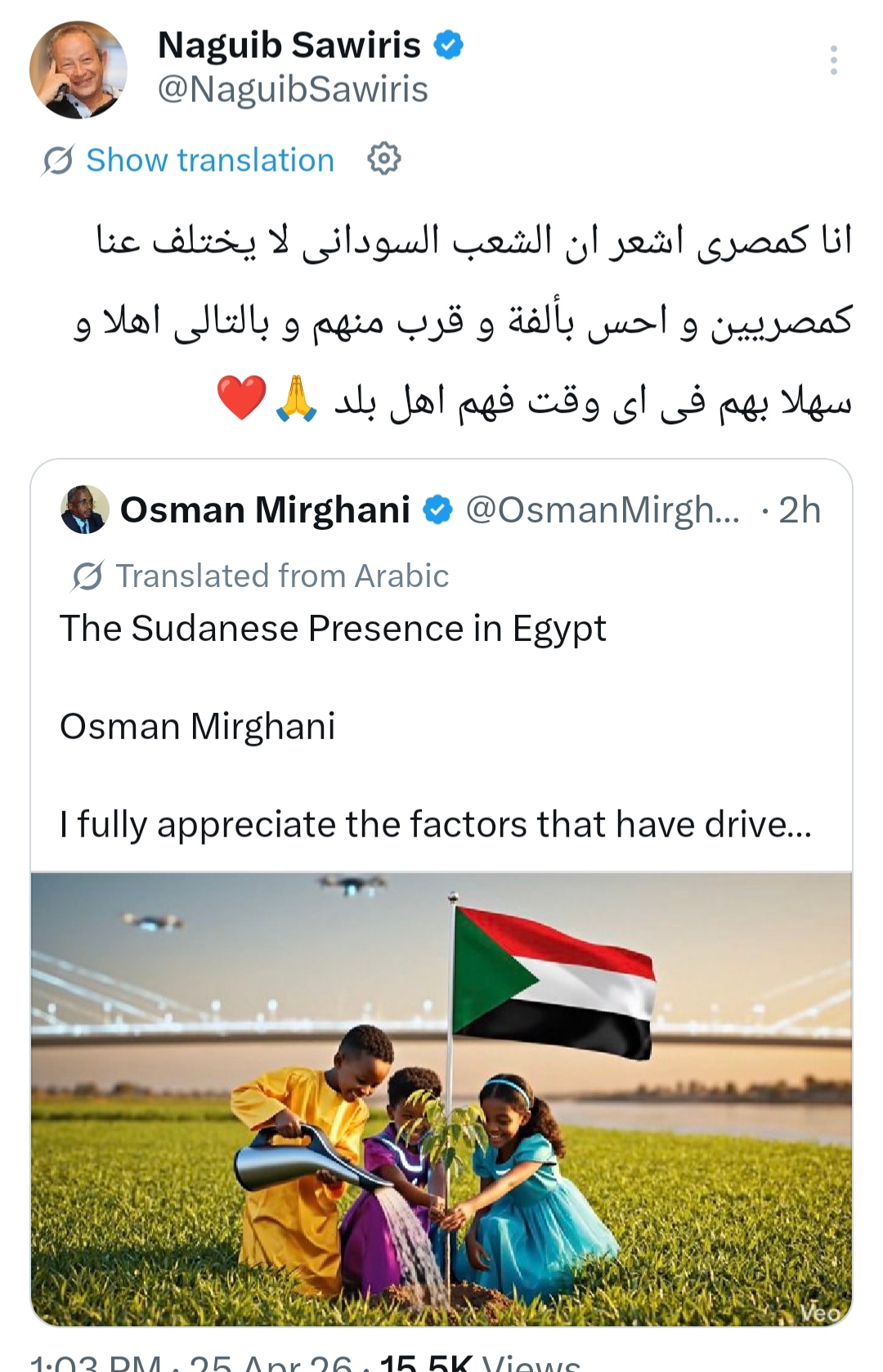Screen dimensions: 883x1372
Task: Tap the praying hands emoji
Action: pyautogui.click(x=297, y=399)
